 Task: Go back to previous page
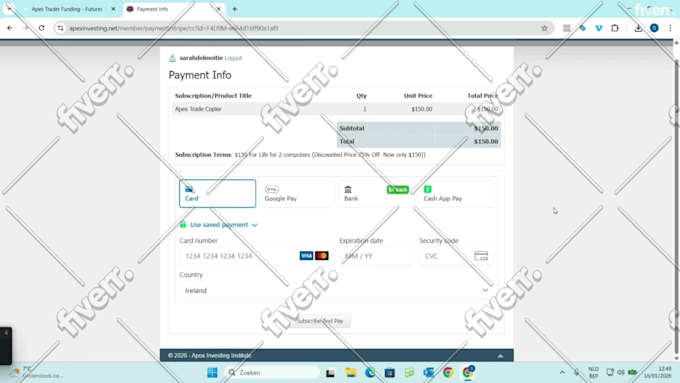(x=10, y=28)
